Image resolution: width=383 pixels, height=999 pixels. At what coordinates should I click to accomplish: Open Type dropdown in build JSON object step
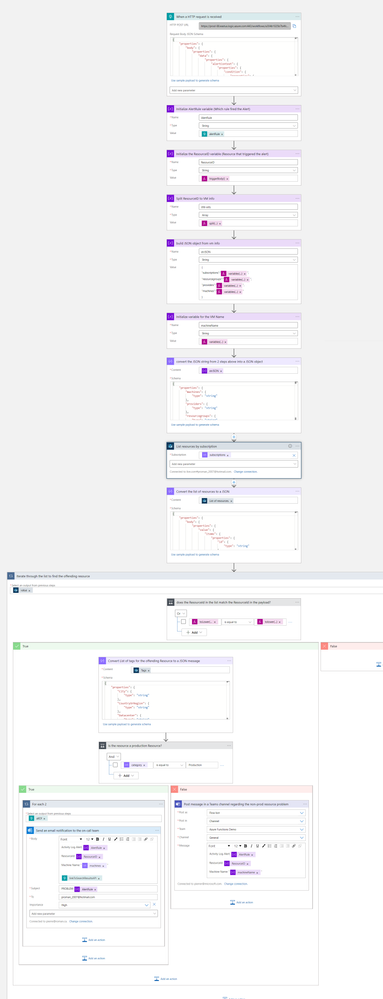[x=249, y=259]
